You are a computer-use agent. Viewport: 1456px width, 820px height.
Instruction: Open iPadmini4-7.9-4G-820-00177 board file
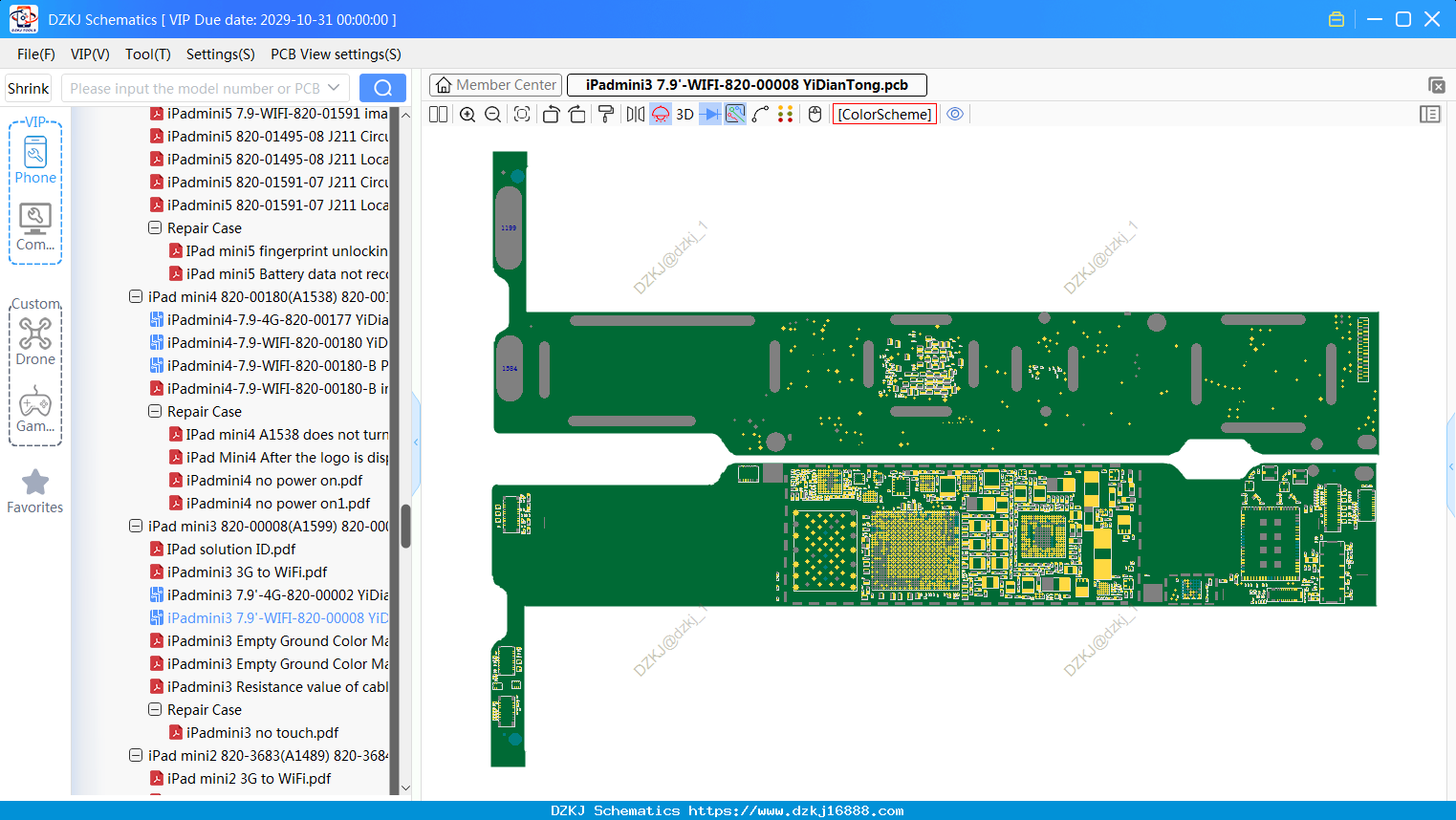(270, 320)
